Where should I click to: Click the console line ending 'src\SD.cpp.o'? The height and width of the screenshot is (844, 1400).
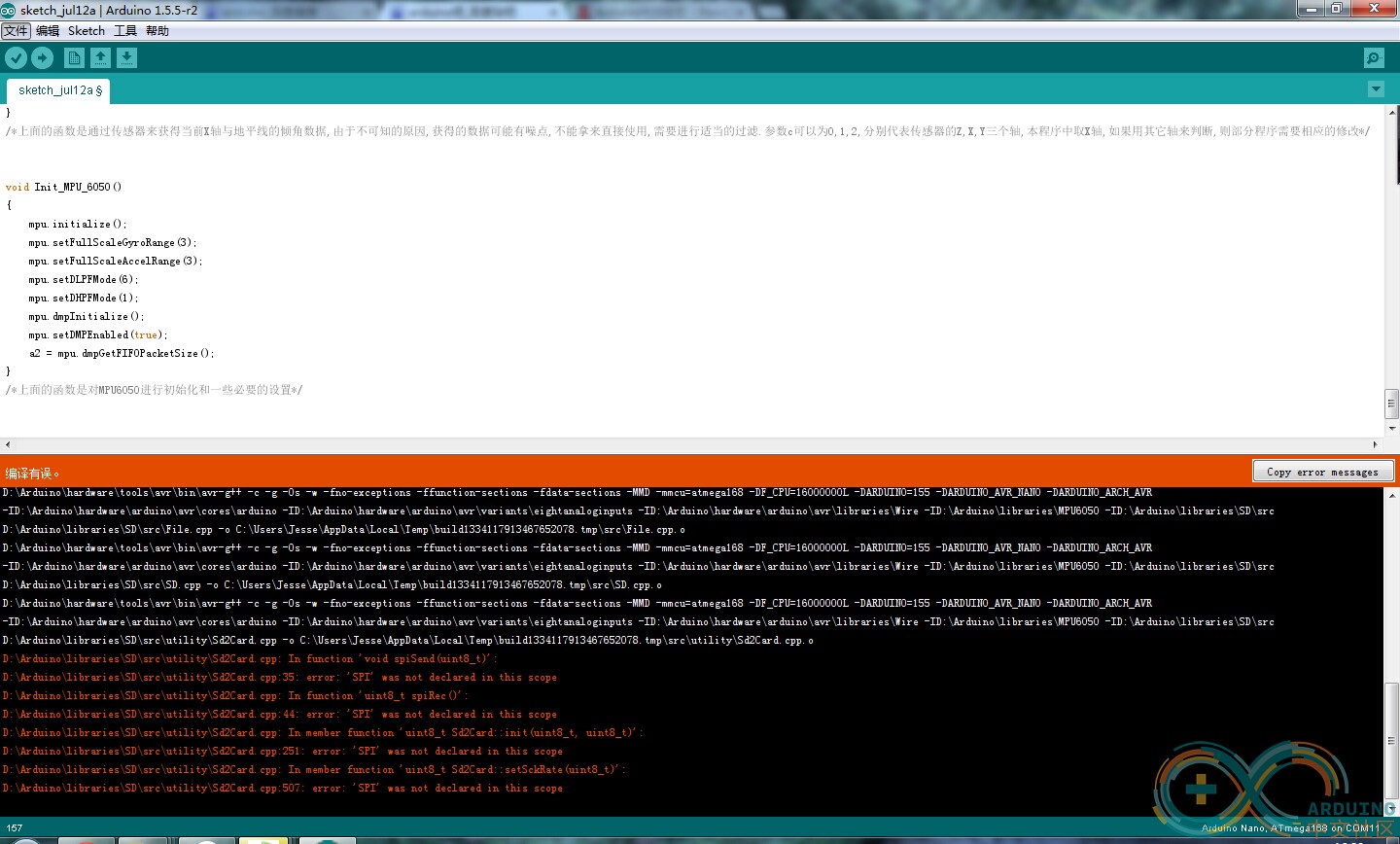pyautogui.click(x=332, y=584)
